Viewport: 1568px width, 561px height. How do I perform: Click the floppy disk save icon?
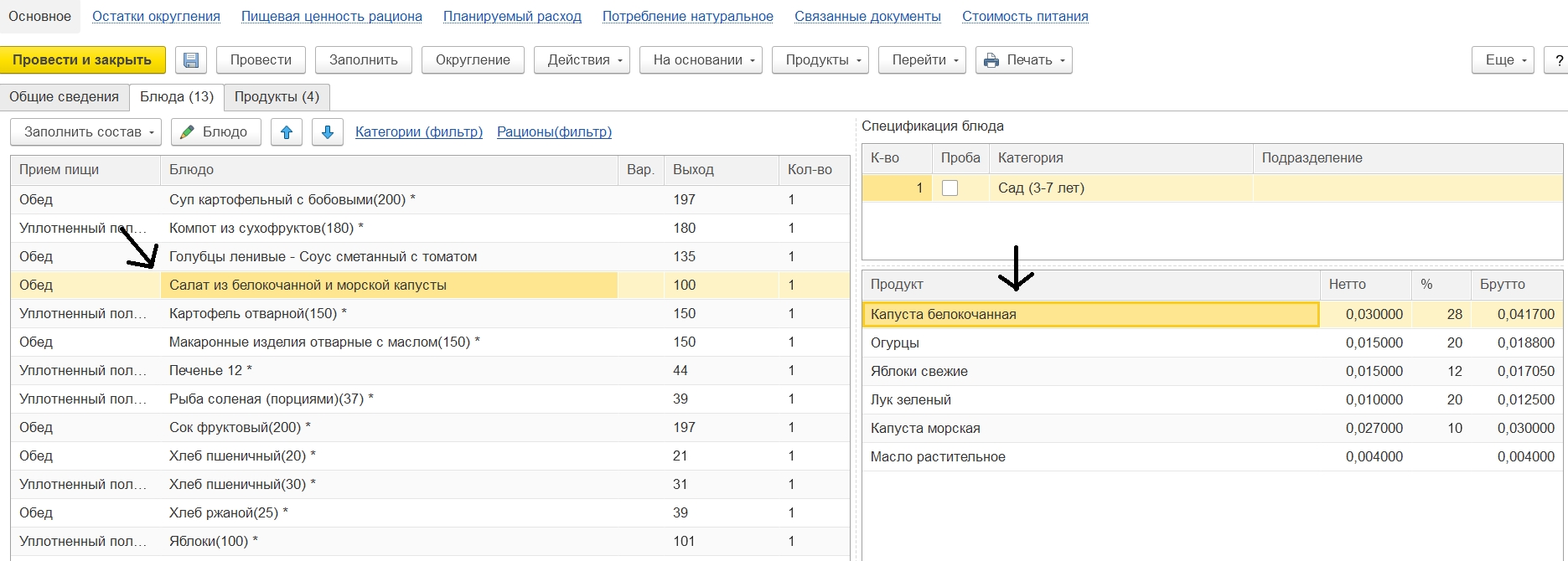pyautogui.click(x=191, y=60)
